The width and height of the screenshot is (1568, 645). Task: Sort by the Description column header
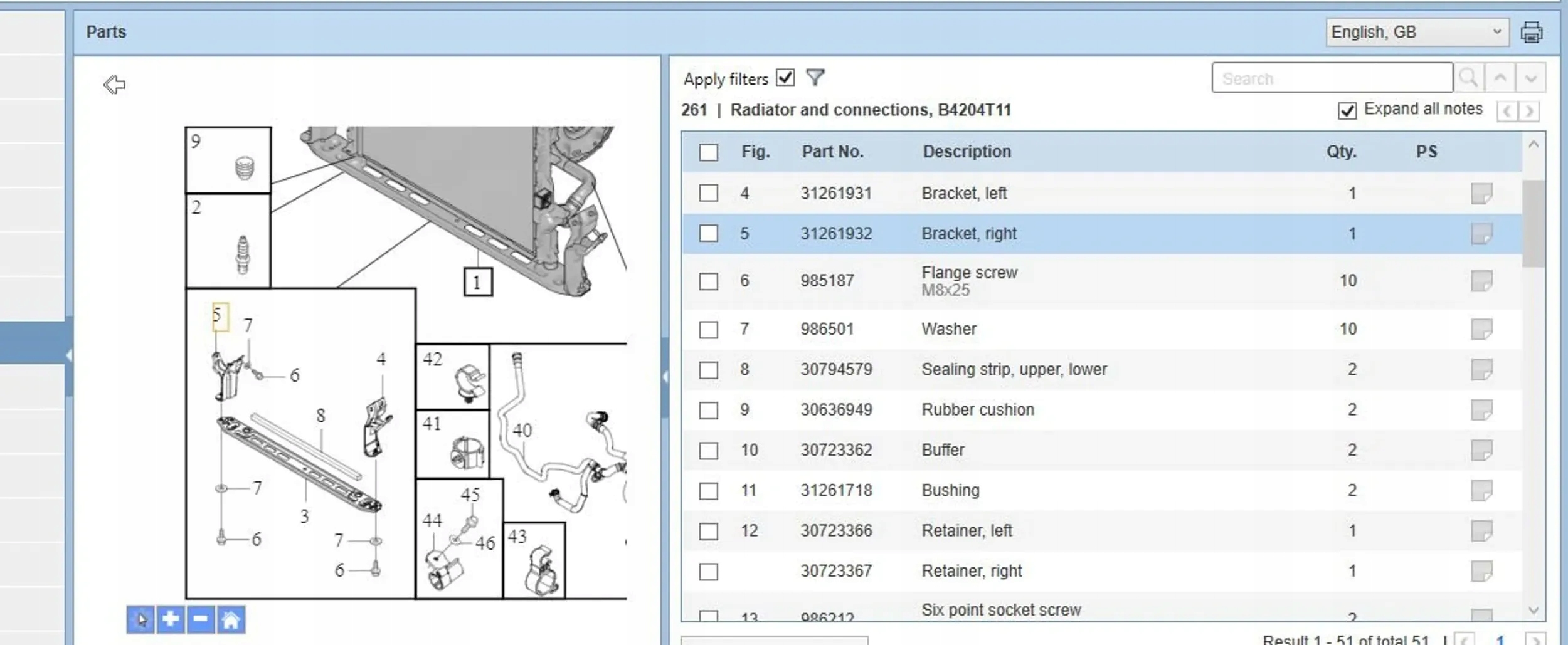point(967,152)
